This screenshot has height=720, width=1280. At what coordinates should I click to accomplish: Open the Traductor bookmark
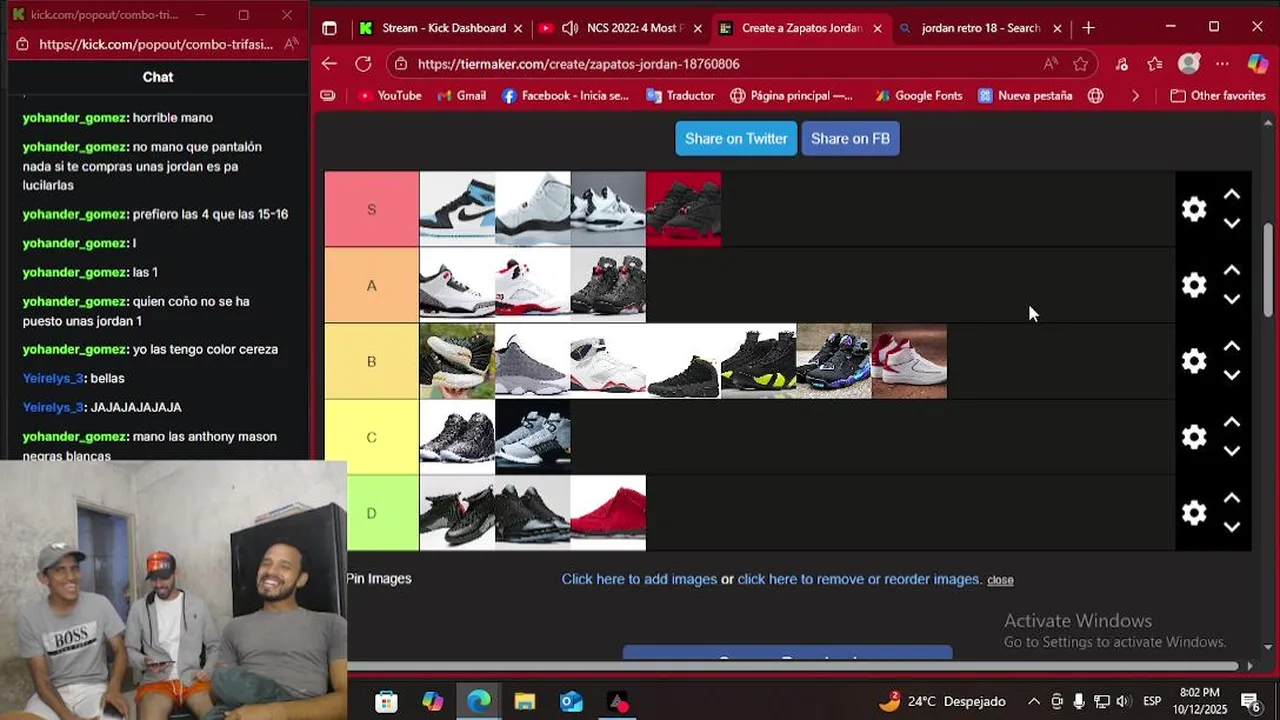[x=680, y=96]
